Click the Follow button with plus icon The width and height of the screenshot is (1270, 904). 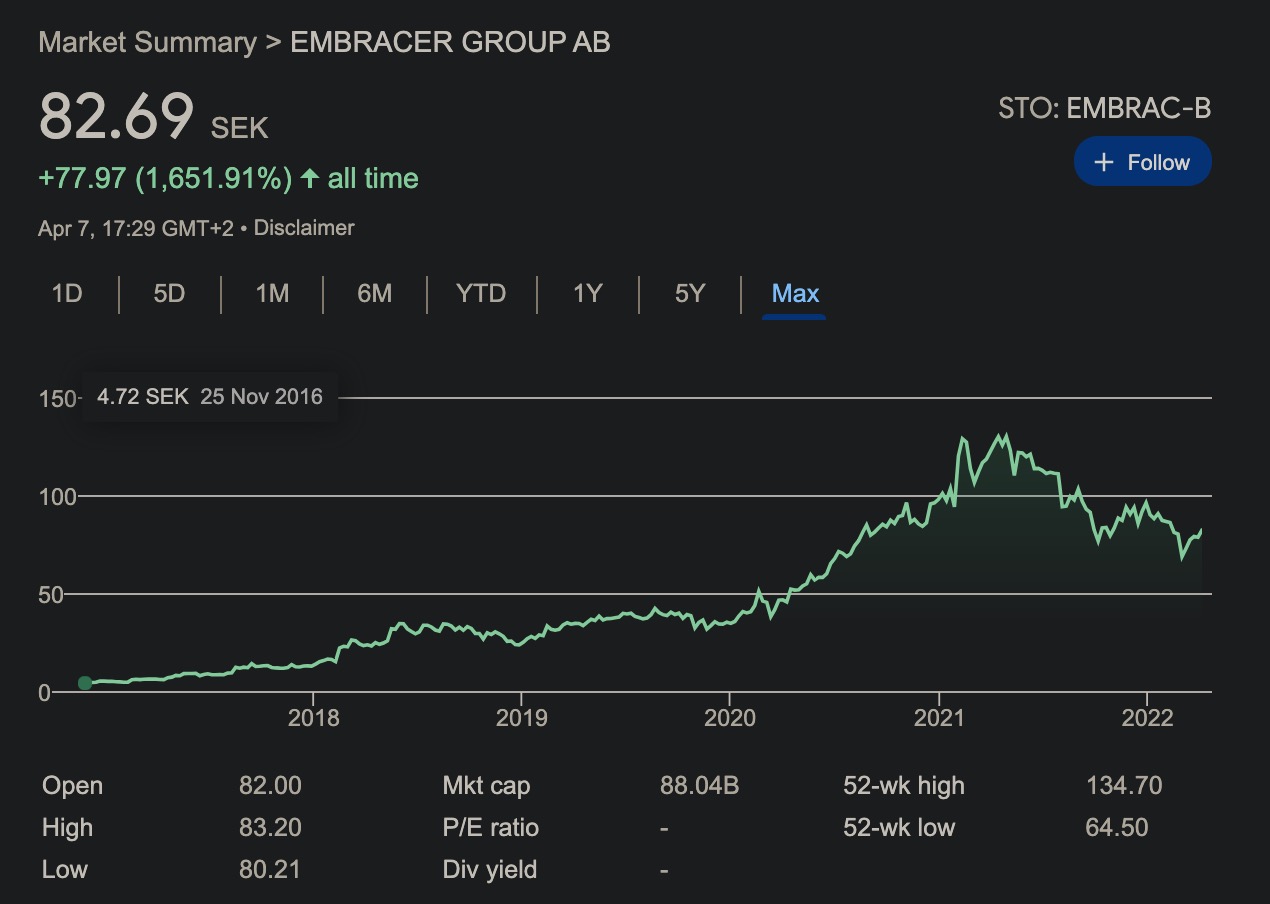point(1142,162)
